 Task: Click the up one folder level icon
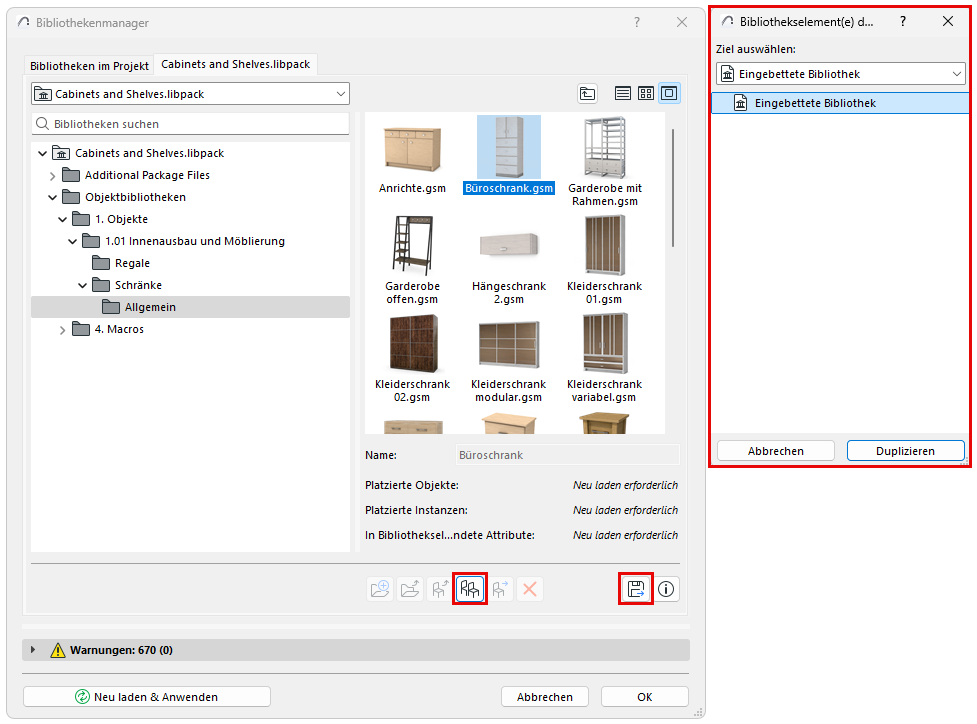588,93
